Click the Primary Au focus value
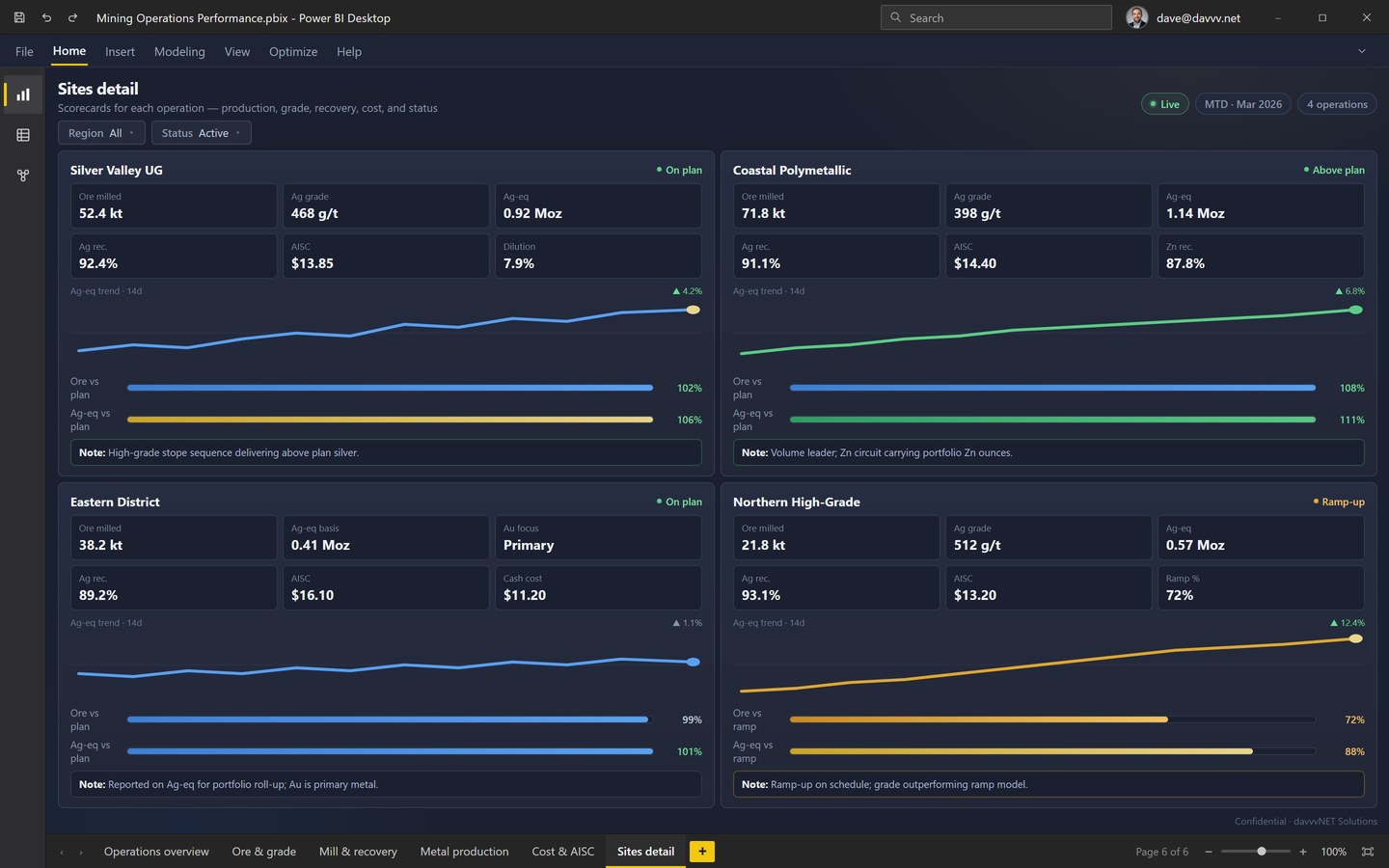Image resolution: width=1389 pixels, height=868 pixels. click(x=529, y=545)
